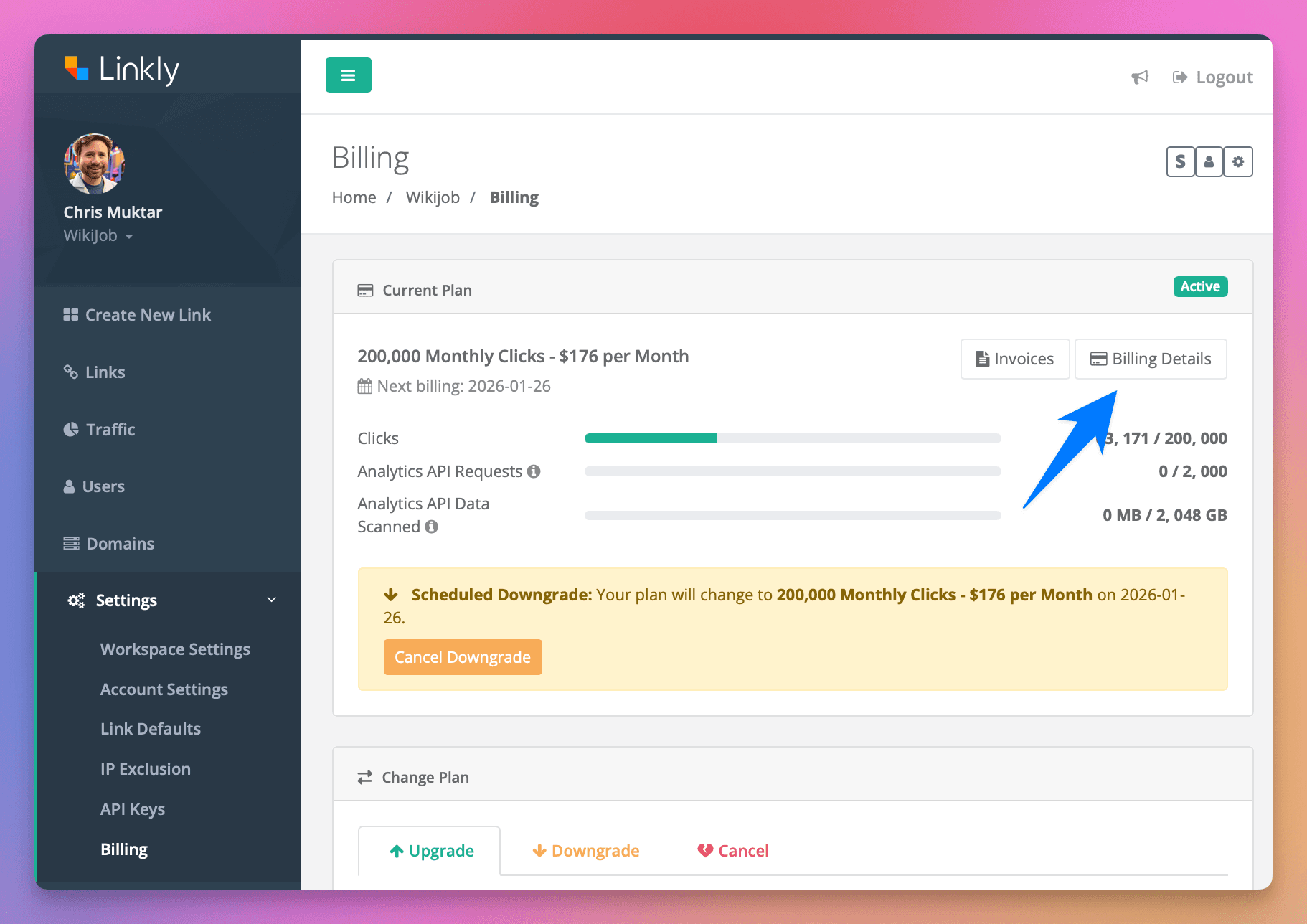Open Billing Details
This screenshot has width=1307, height=924.
click(1150, 359)
